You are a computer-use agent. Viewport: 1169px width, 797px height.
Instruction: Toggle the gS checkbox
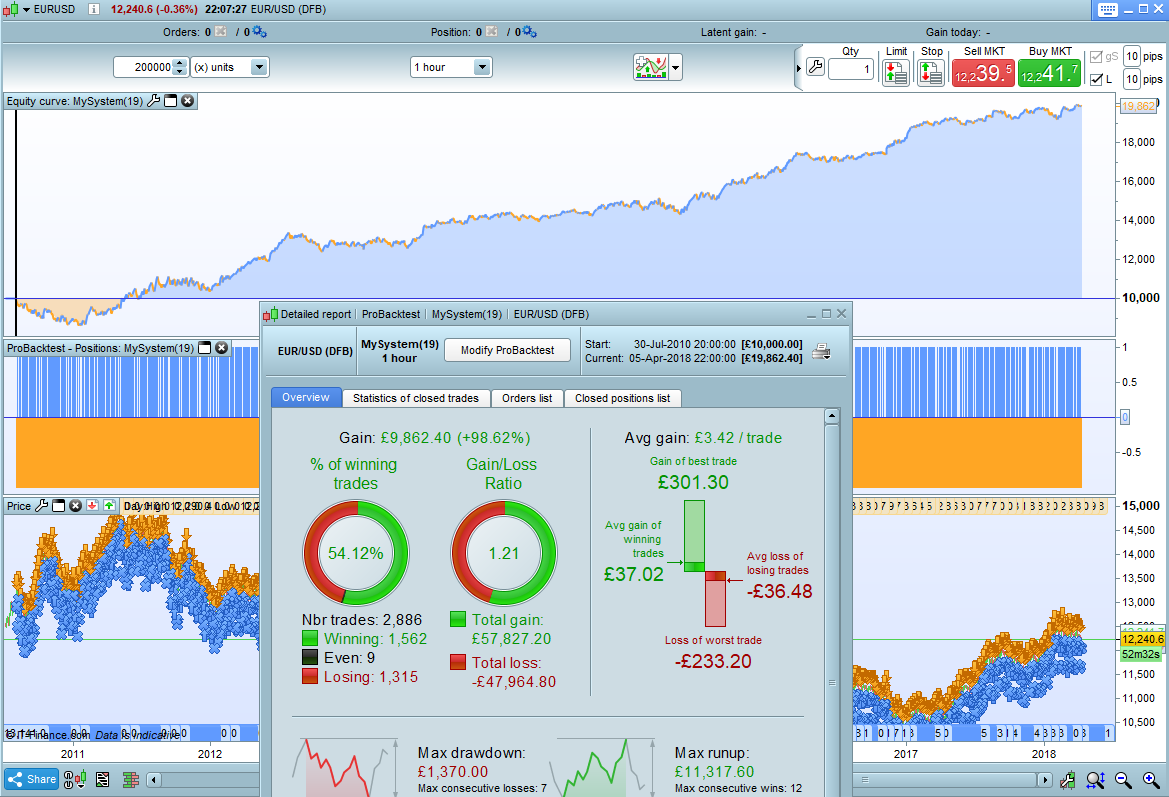pyautogui.click(x=1096, y=57)
